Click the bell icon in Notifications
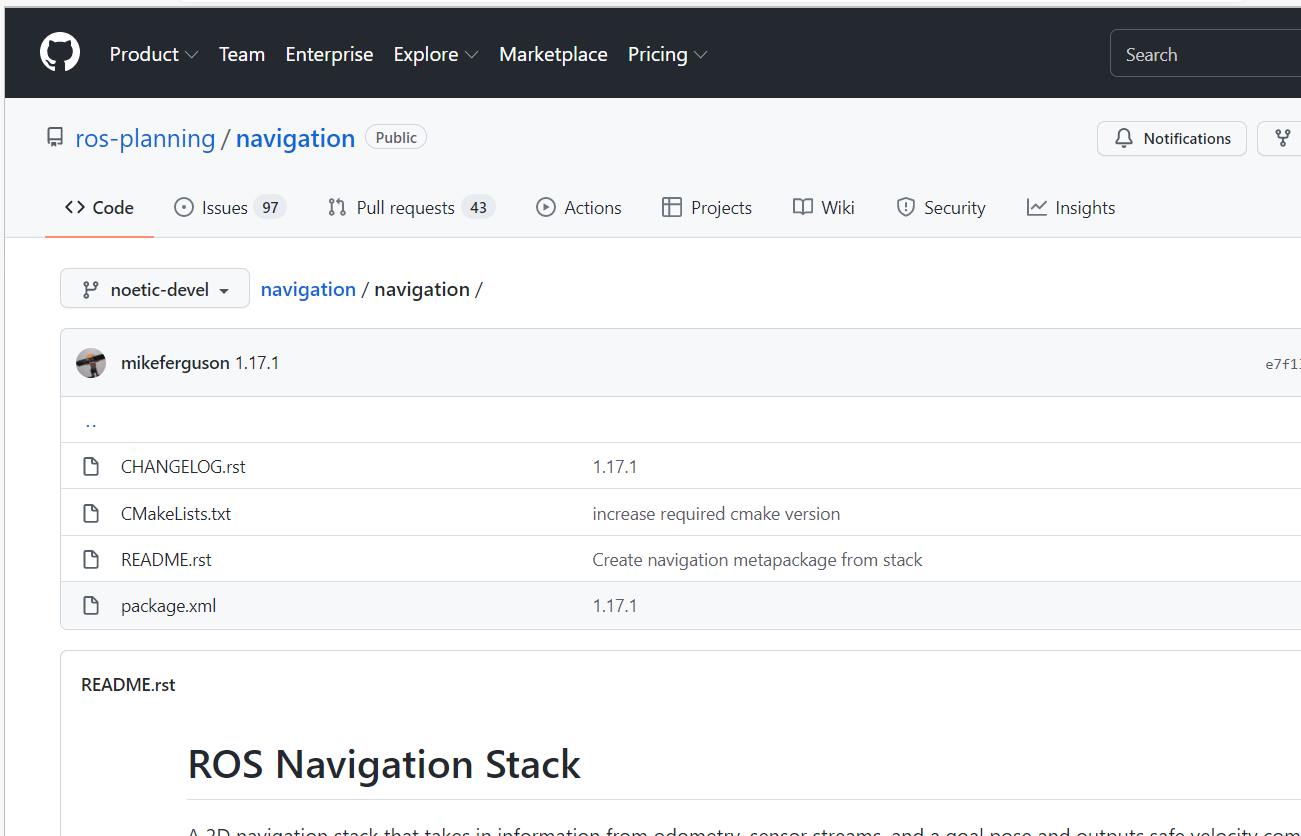The image size is (1301, 836). click(x=1124, y=139)
